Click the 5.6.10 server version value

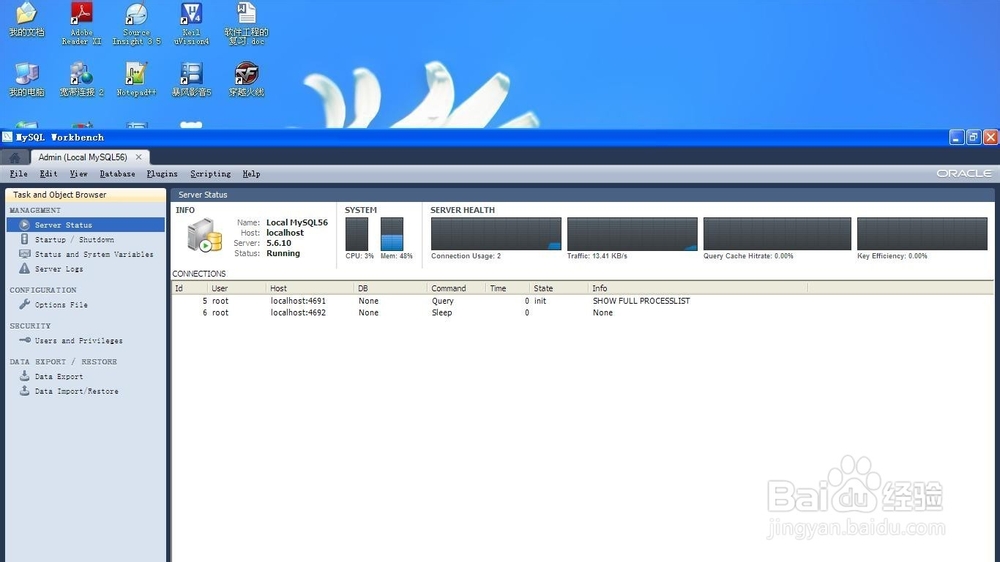tap(279, 243)
